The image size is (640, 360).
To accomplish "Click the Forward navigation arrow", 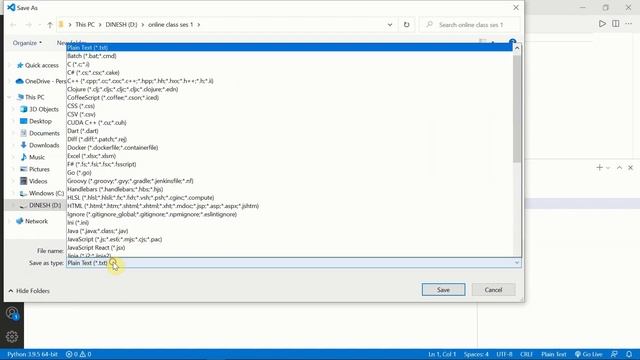I will [29, 25].
